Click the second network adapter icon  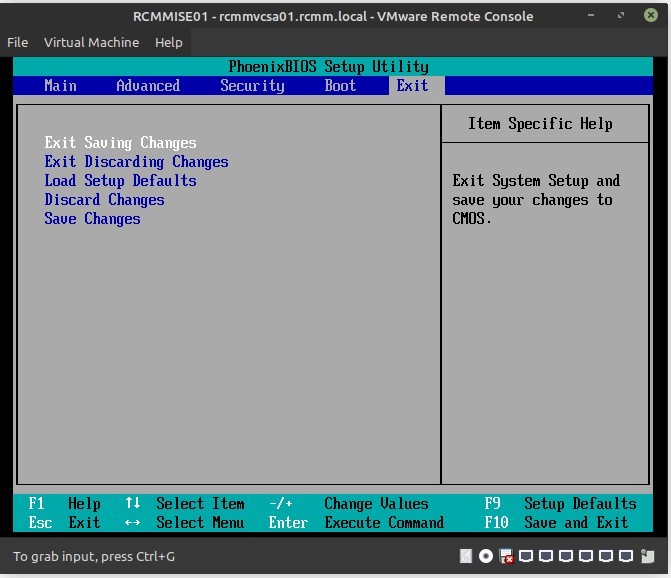(x=546, y=556)
